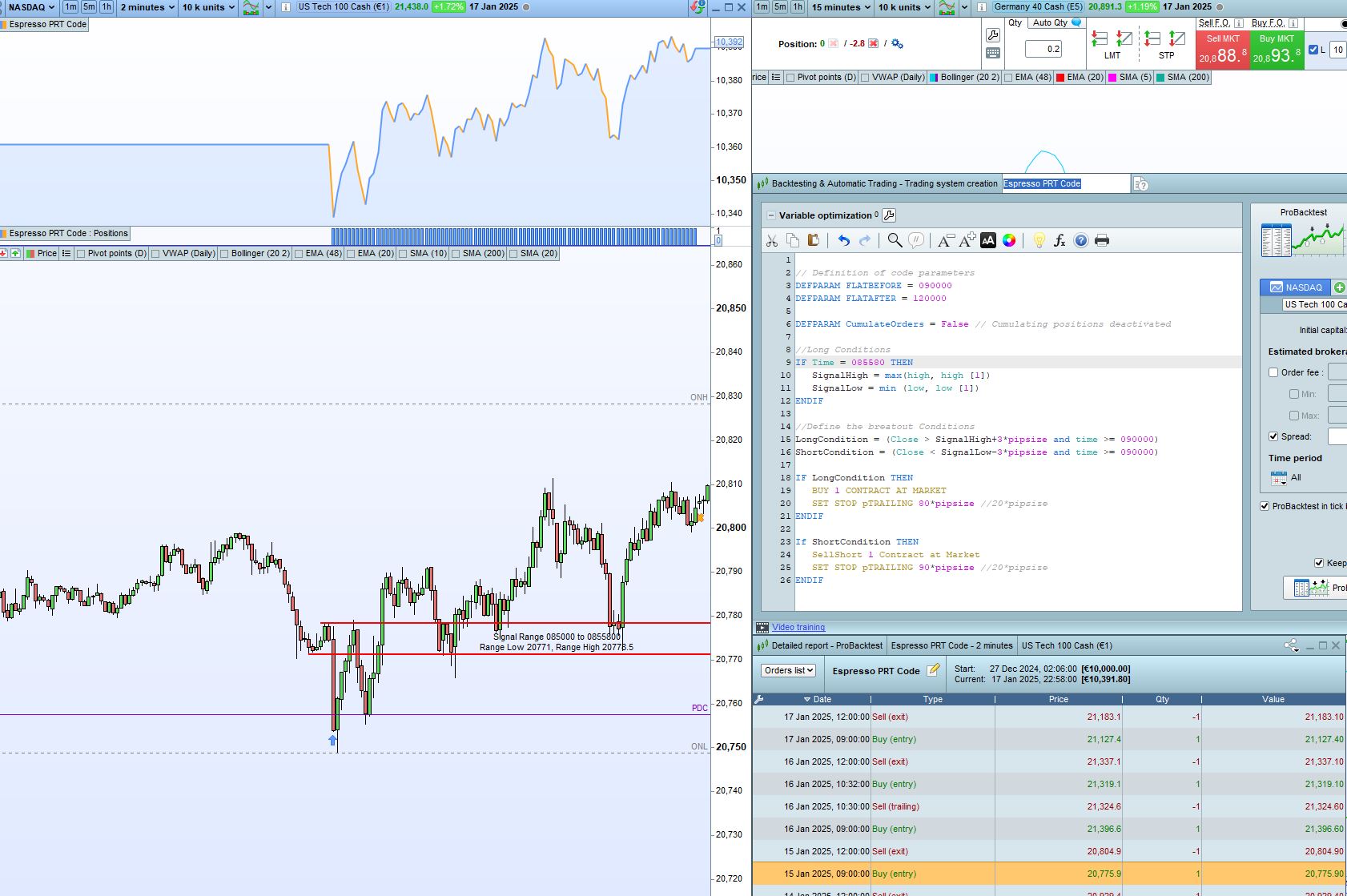This screenshot has height=896, width=1347.
Task: Open the trading system help document icon
Action: 1141,184
